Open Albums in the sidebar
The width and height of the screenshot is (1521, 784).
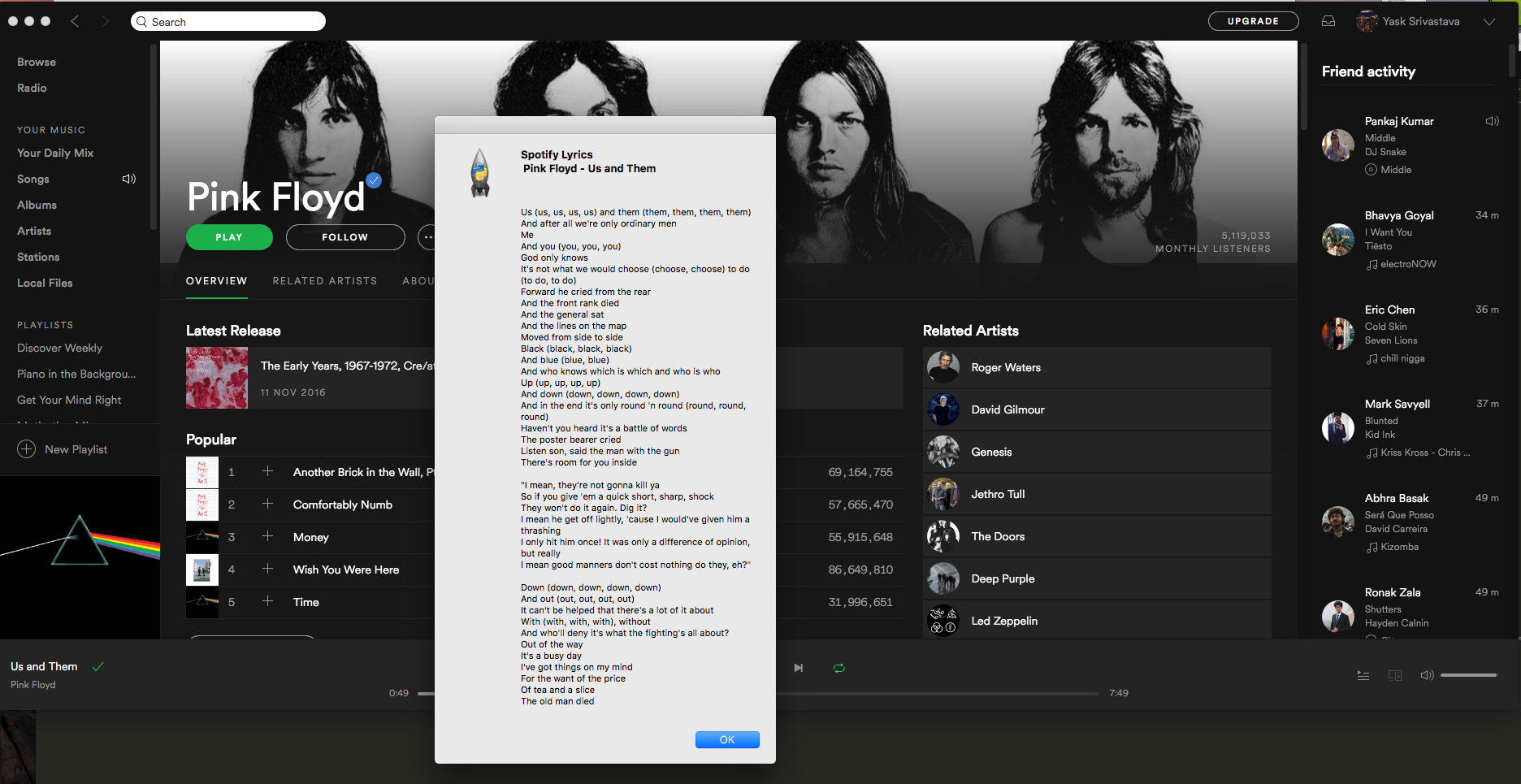point(37,205)
